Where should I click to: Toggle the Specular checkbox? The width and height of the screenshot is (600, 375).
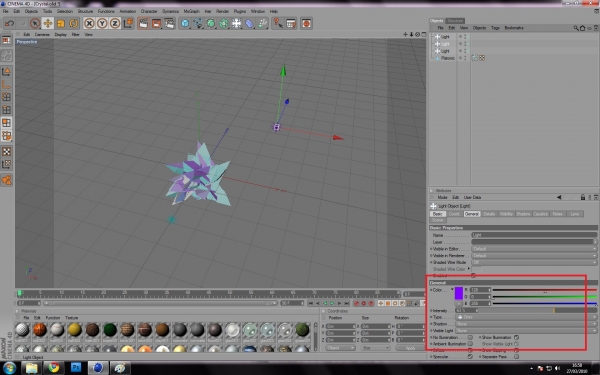[470, 357]
